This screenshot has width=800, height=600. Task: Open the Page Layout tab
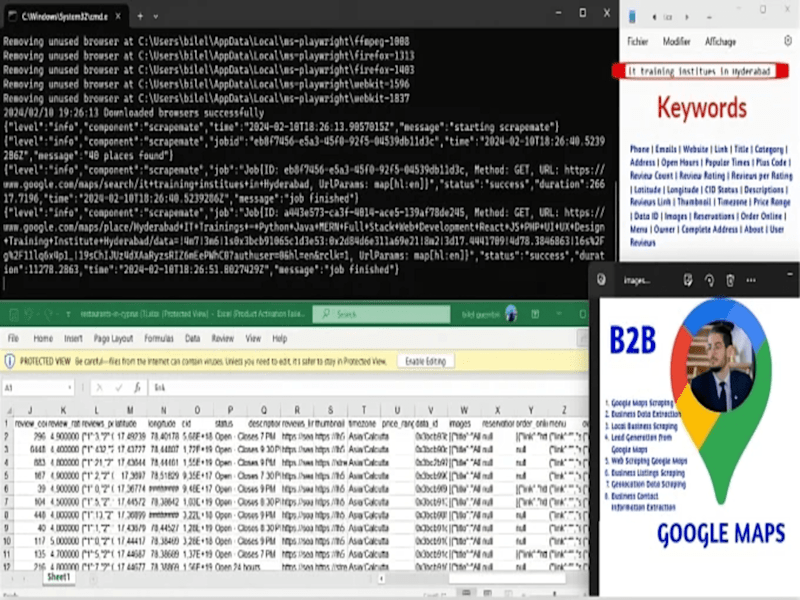tap(113, 338)
